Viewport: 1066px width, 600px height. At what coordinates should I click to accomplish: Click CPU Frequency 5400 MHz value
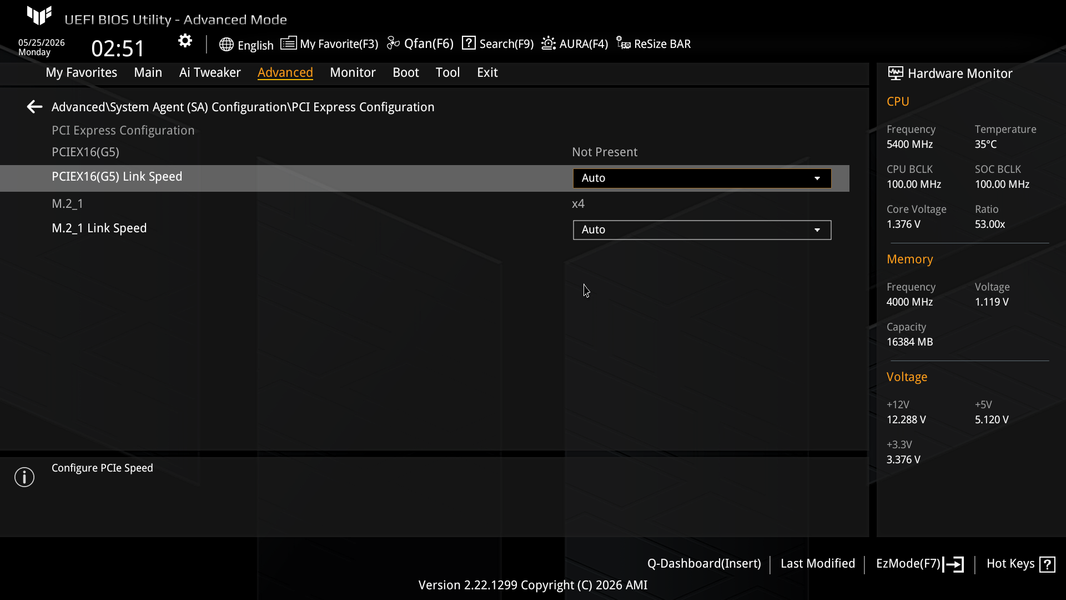coord(910,144)
